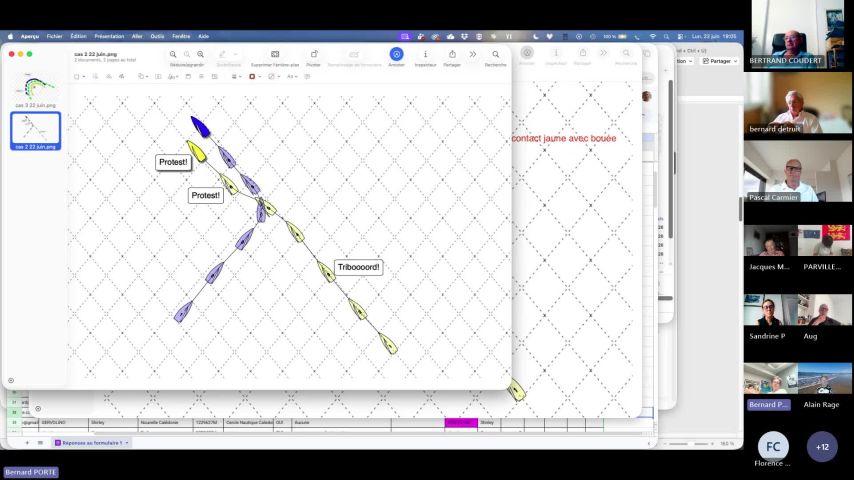This screenshot has width=854, height=480.
Task: Click the Nouvelle Calédonie spreadsheet cell
Action: [165, 422]
